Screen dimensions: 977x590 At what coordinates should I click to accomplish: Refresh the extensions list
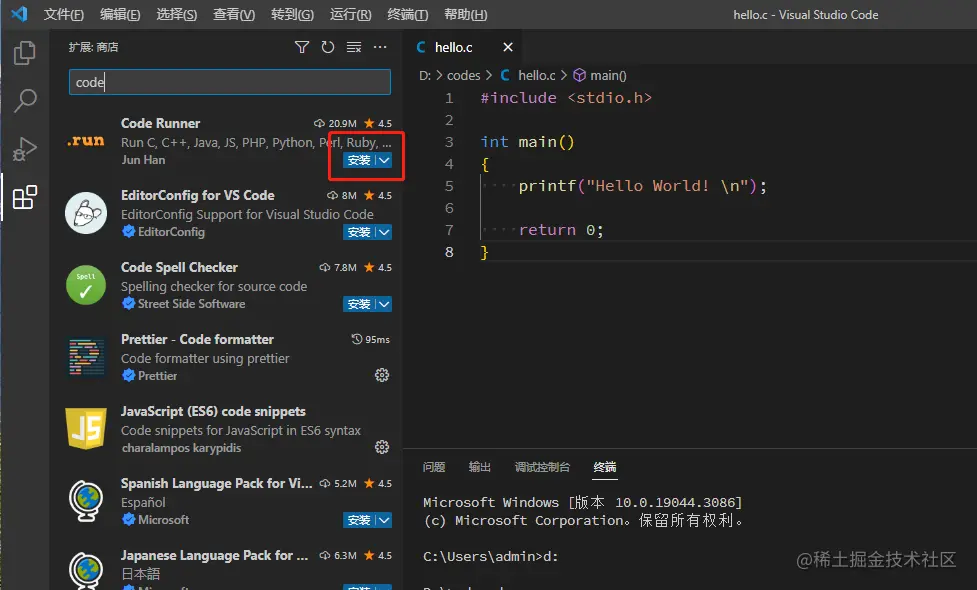pos(328,47)
